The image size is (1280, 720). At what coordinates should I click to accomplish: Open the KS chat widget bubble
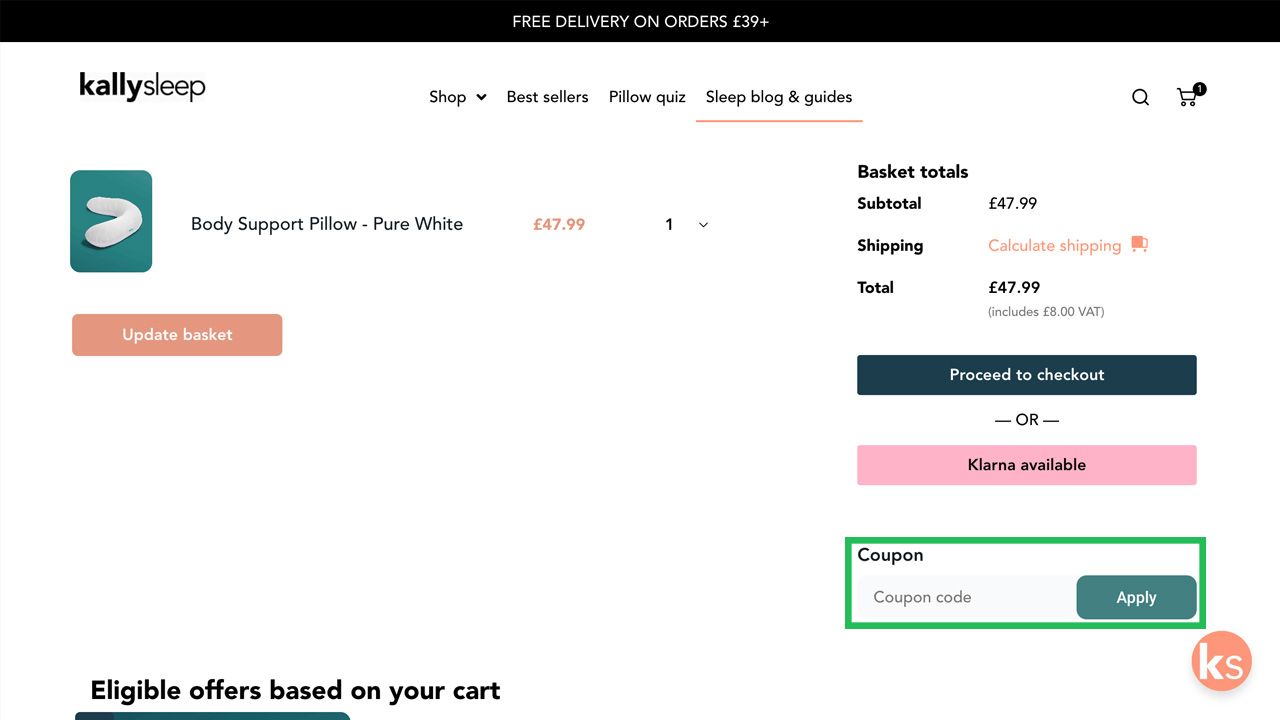point(1222,662)
